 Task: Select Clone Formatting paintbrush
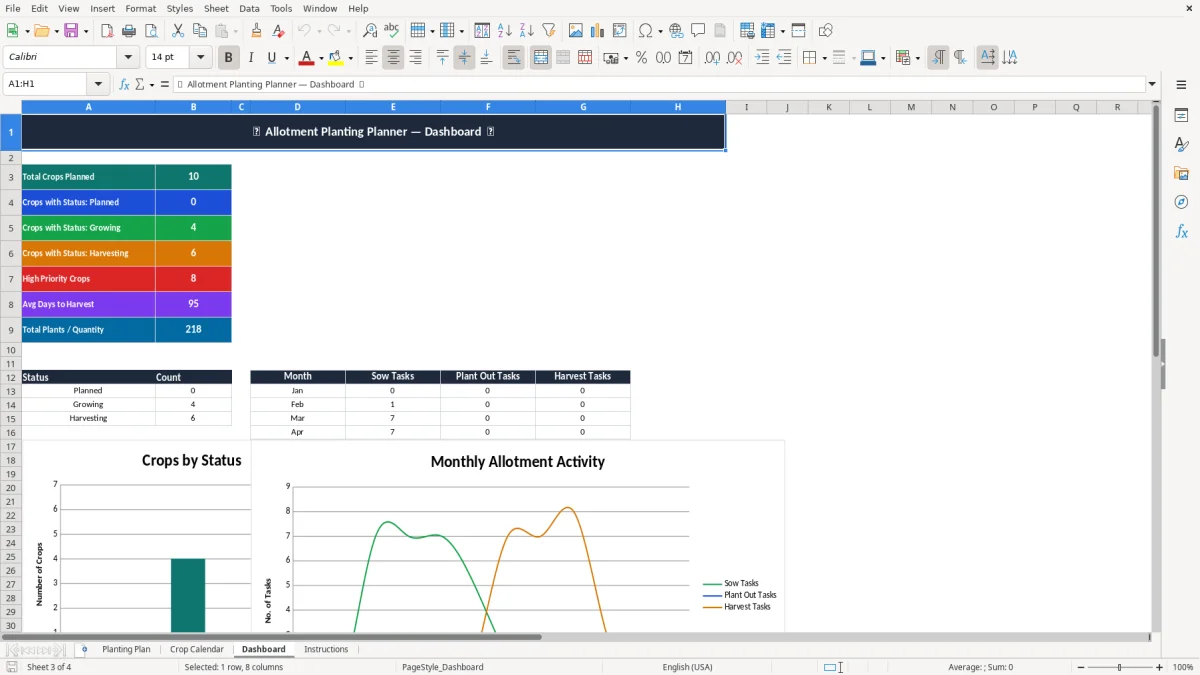pos(257,31)
